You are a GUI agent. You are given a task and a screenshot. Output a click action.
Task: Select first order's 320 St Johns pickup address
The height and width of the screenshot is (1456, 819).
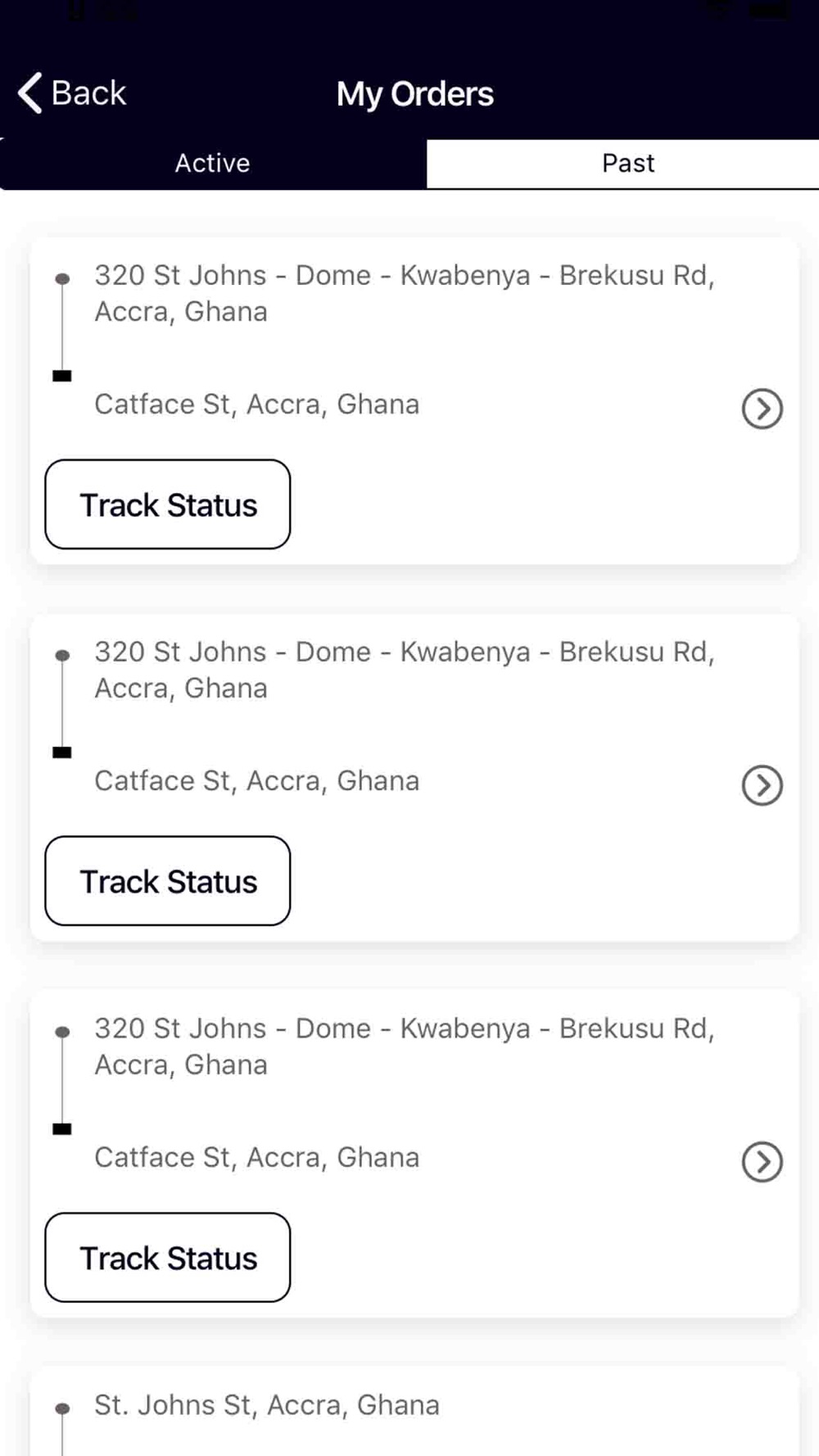[404, 293]
